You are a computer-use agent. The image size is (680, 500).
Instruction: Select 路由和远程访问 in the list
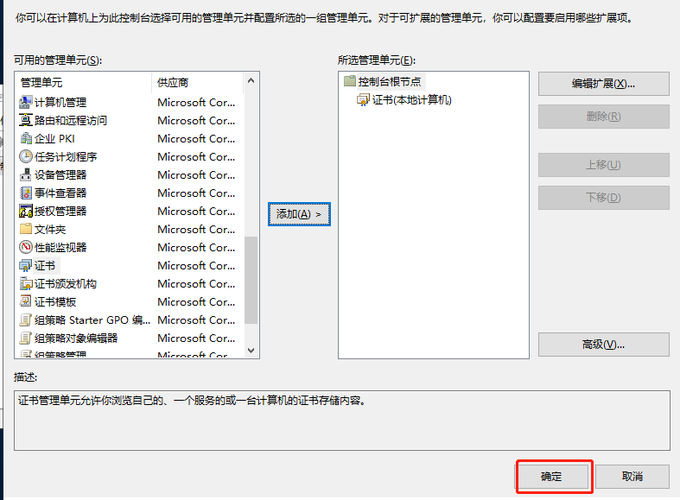pos(71,120)
